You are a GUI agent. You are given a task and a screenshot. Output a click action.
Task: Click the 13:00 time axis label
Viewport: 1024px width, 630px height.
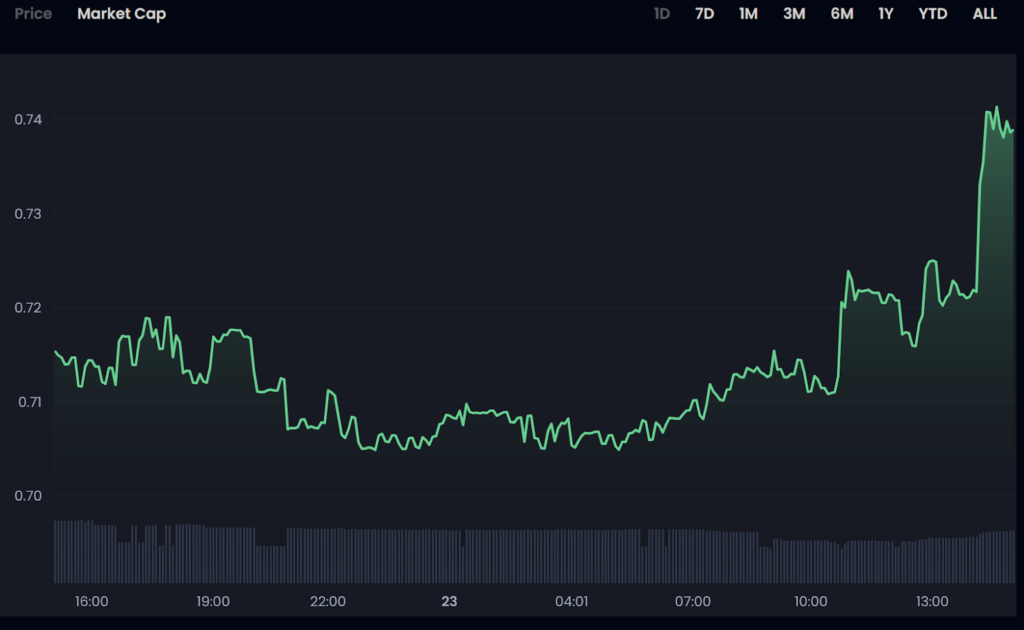click(931, 601)
